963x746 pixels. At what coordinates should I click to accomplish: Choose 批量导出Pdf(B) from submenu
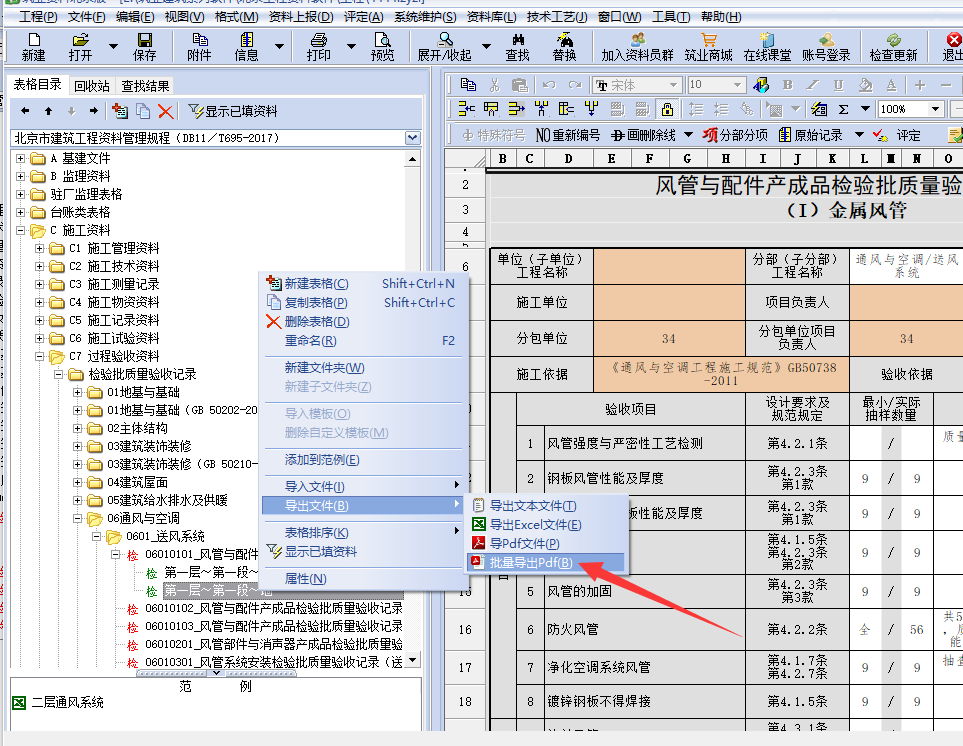546,562
